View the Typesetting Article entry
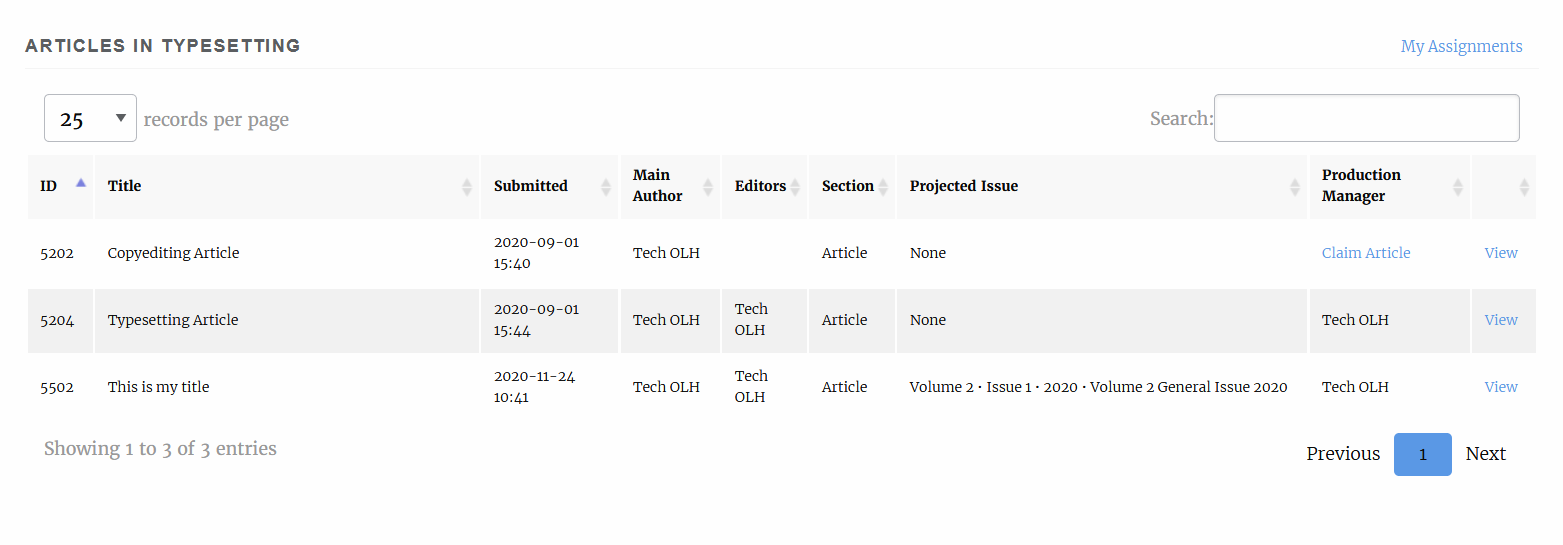Image resolution: width=1563 pixels, height=545 pixels. (x=1501, y=320)
